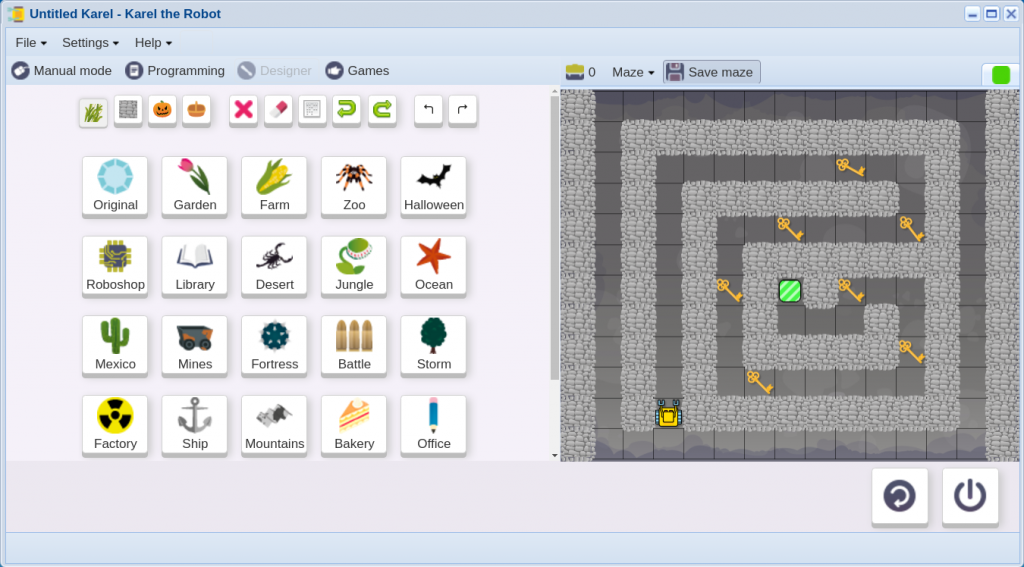Choose the Farm theme
The image size is (1024, 567).
pos(274,186)
